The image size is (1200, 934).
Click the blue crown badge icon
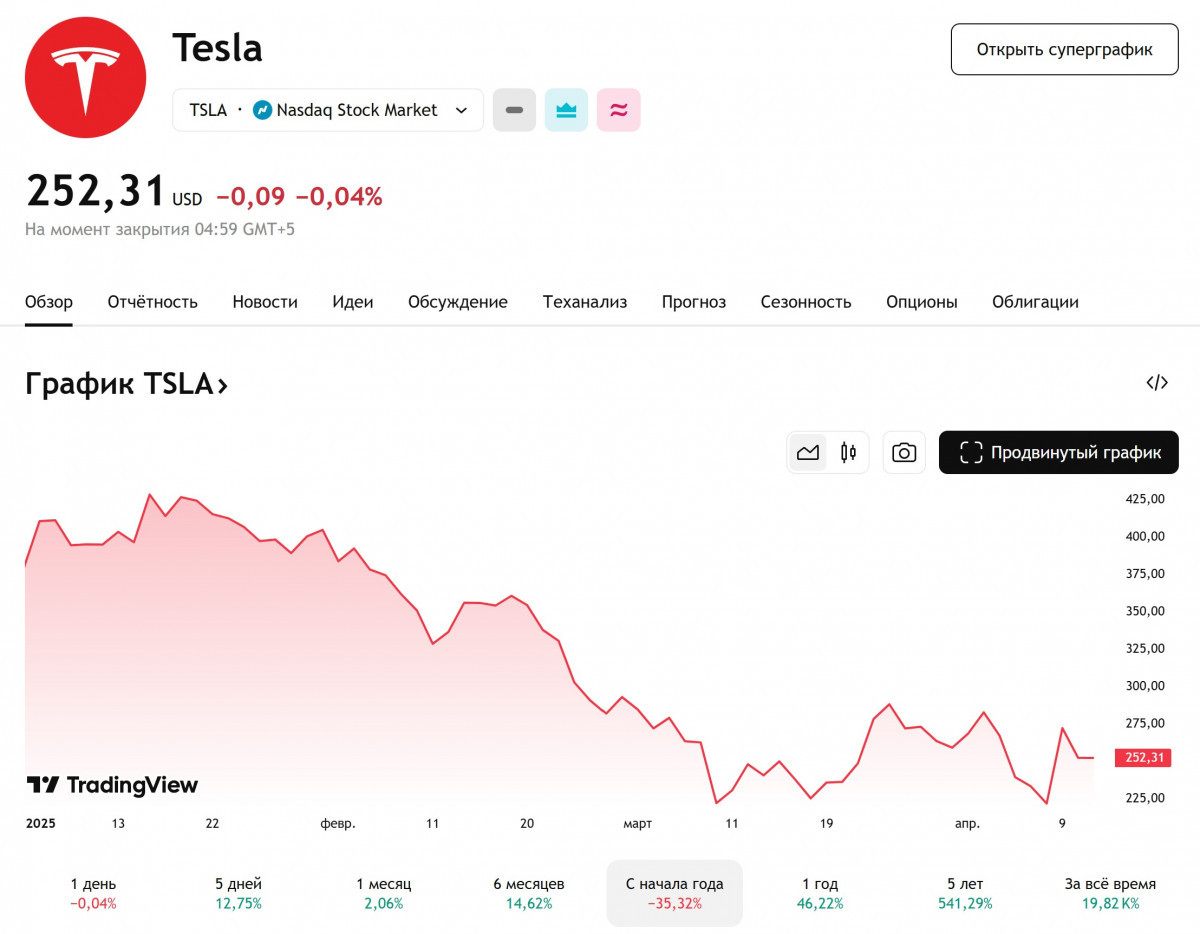point(566,110)
